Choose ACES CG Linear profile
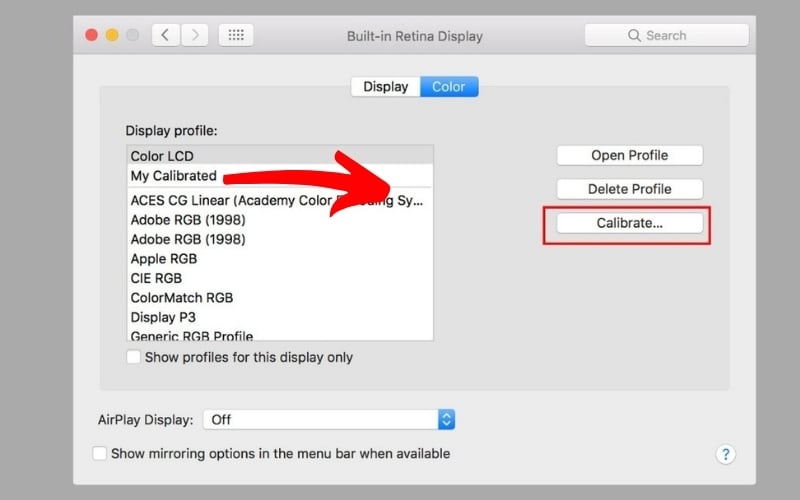This screenshot has width=800, height=500. [x=280, y=201]
